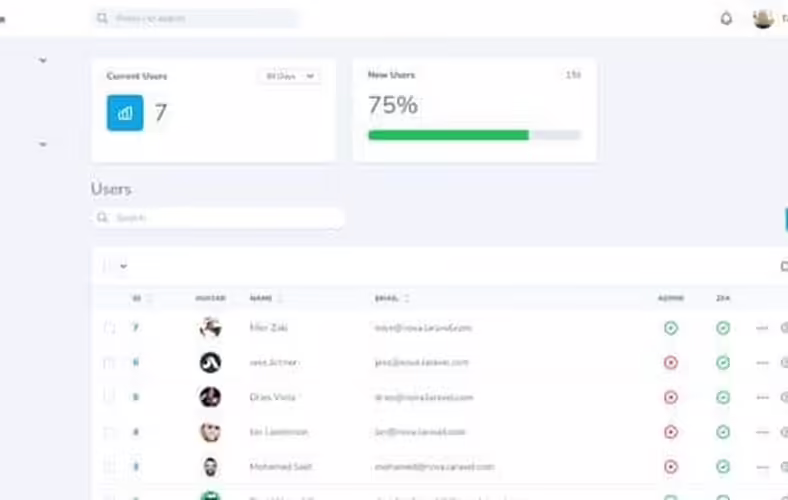Open Jess Archer's avatar image
788x500 pixels.
(210, 362)
